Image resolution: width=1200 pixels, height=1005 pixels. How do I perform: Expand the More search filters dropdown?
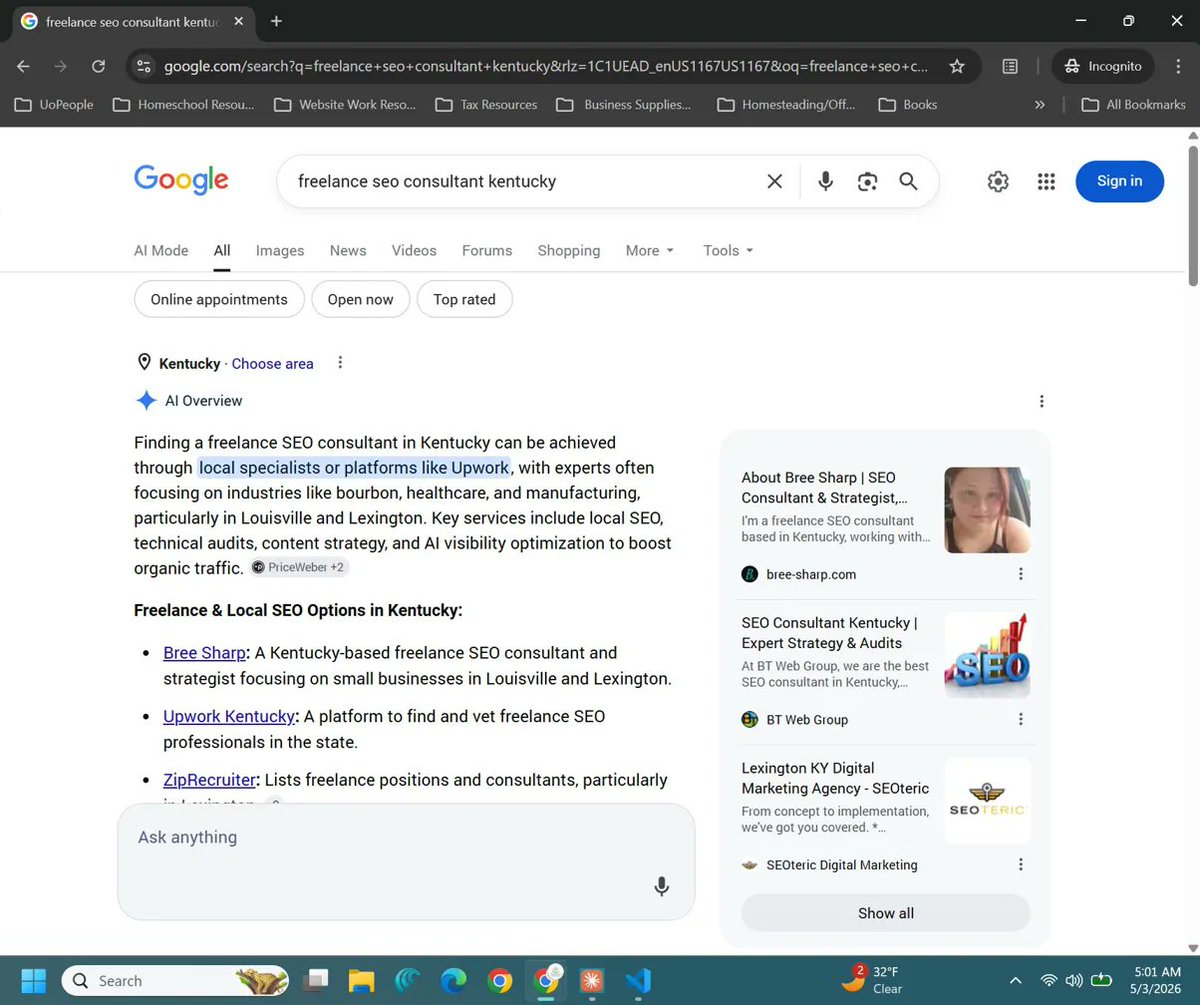(x=650, y=251)
